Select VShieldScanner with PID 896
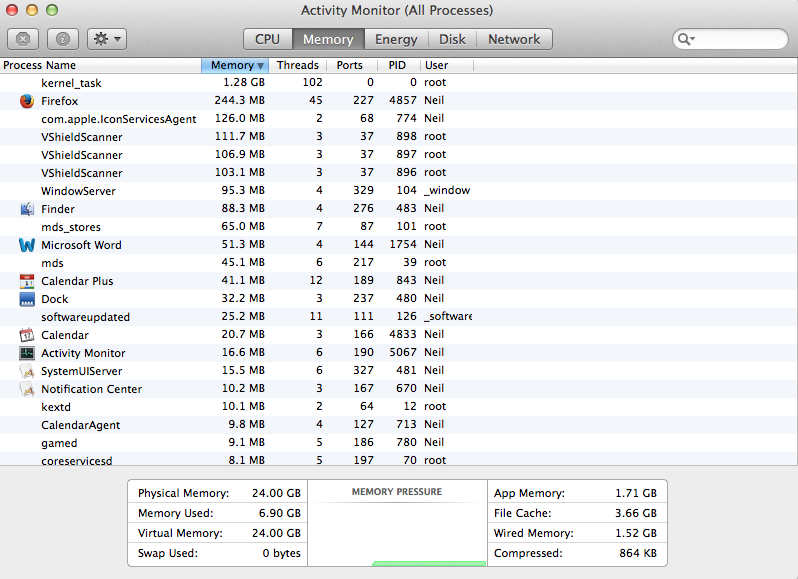Viewport: 798px width, 579px height. pyautogui.click(x=398, y=172)
